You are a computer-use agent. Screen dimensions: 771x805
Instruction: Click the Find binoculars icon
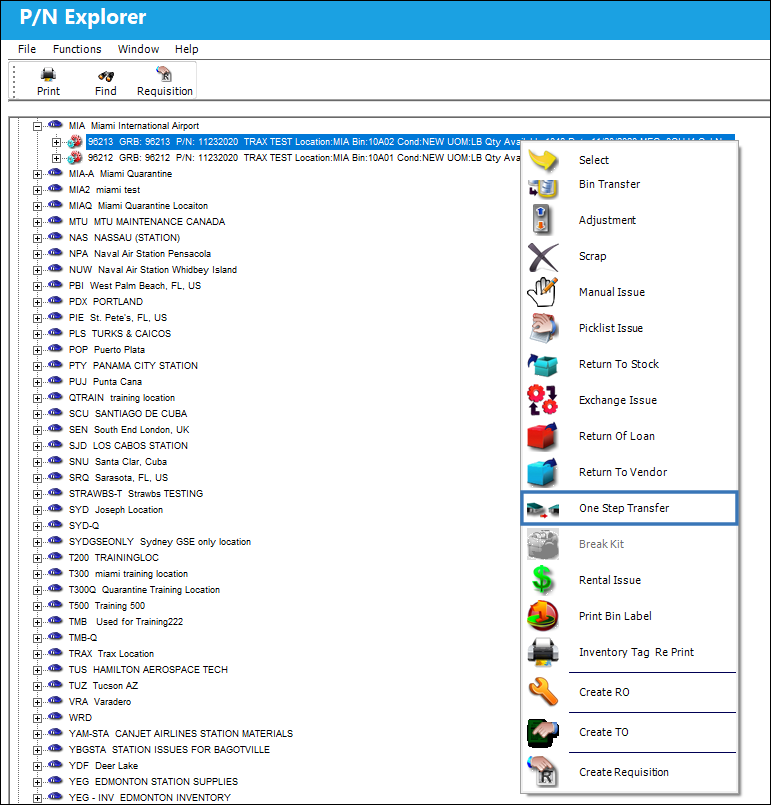106,76
